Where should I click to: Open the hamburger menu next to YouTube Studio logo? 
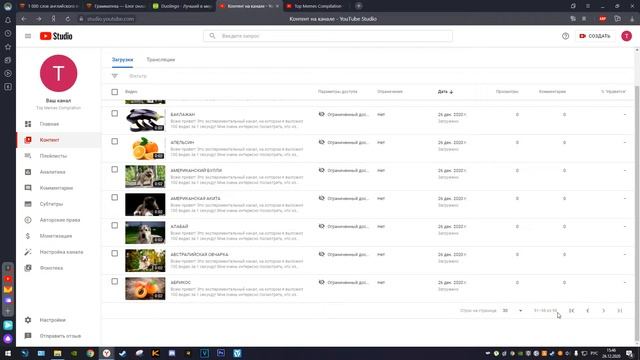pyautogui.click(x=28, y=36)
